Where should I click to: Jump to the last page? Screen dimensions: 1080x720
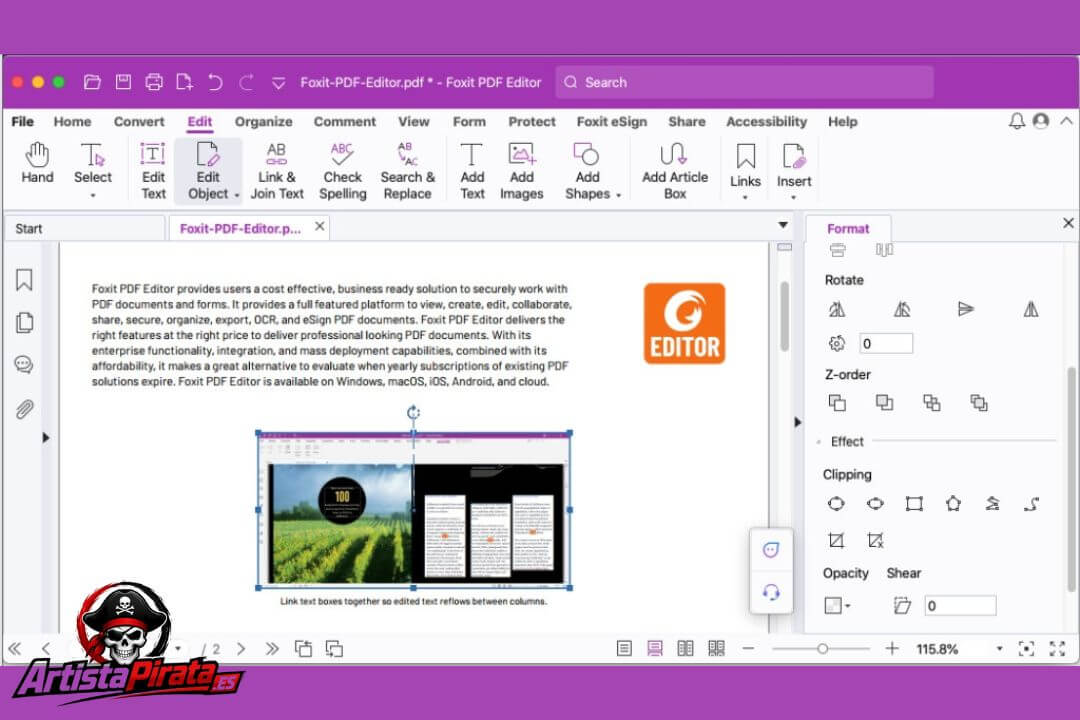tap(272, 648)
